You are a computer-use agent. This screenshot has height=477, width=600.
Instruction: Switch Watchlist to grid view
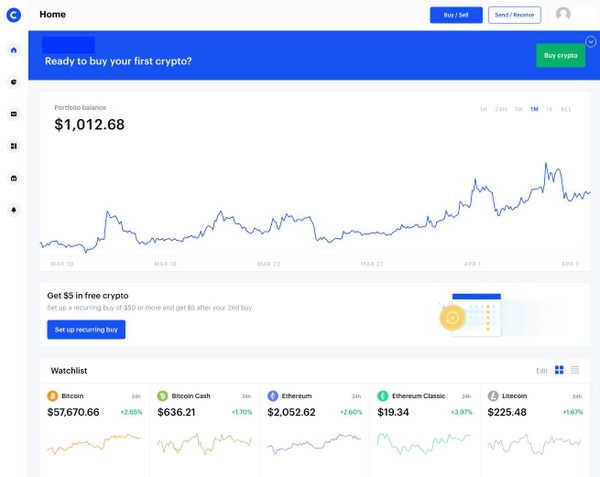pyautogui.click(x=560, y=370)
